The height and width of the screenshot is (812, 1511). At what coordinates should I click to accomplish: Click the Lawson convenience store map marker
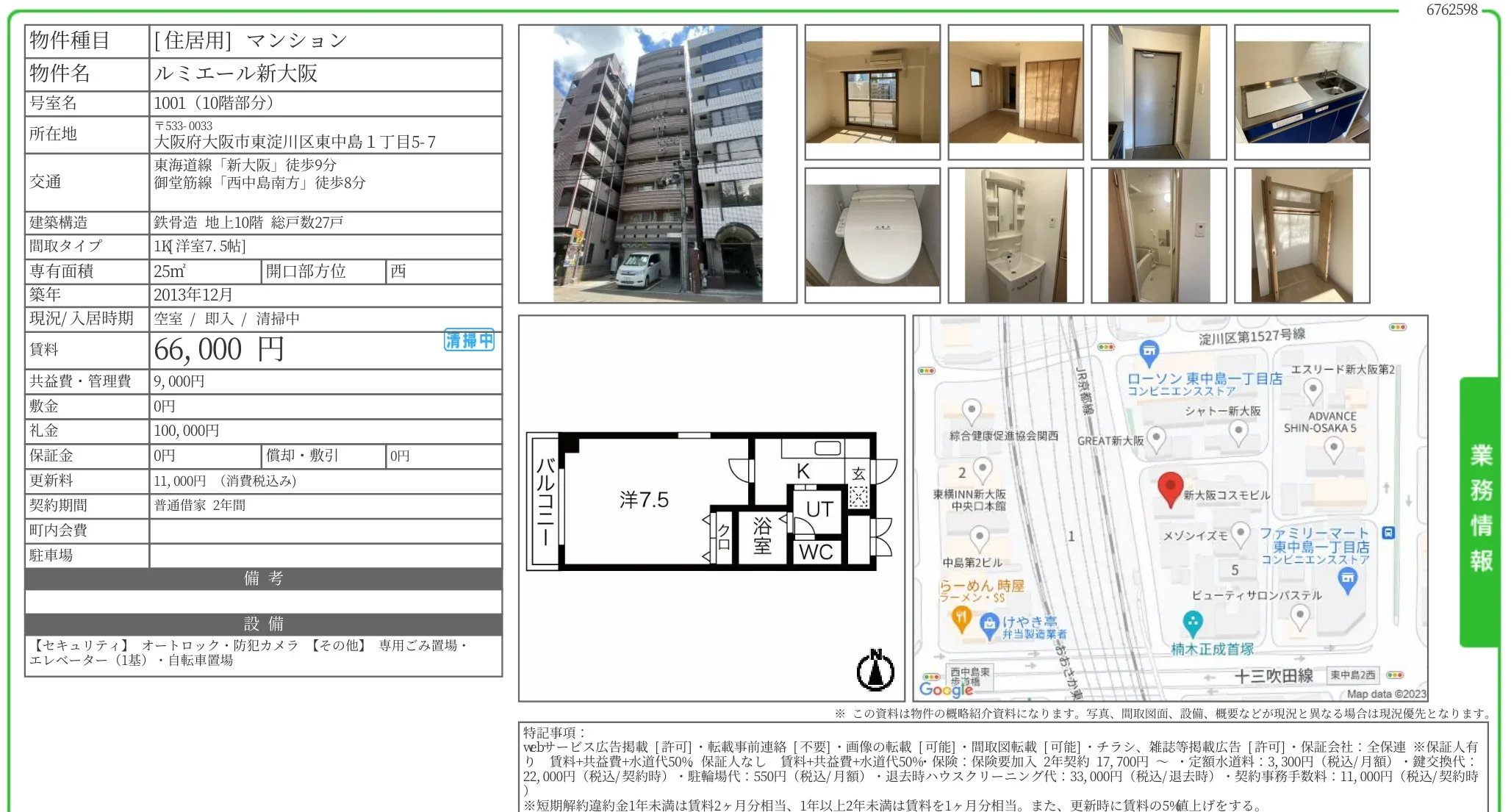(x=1149, y=352)
